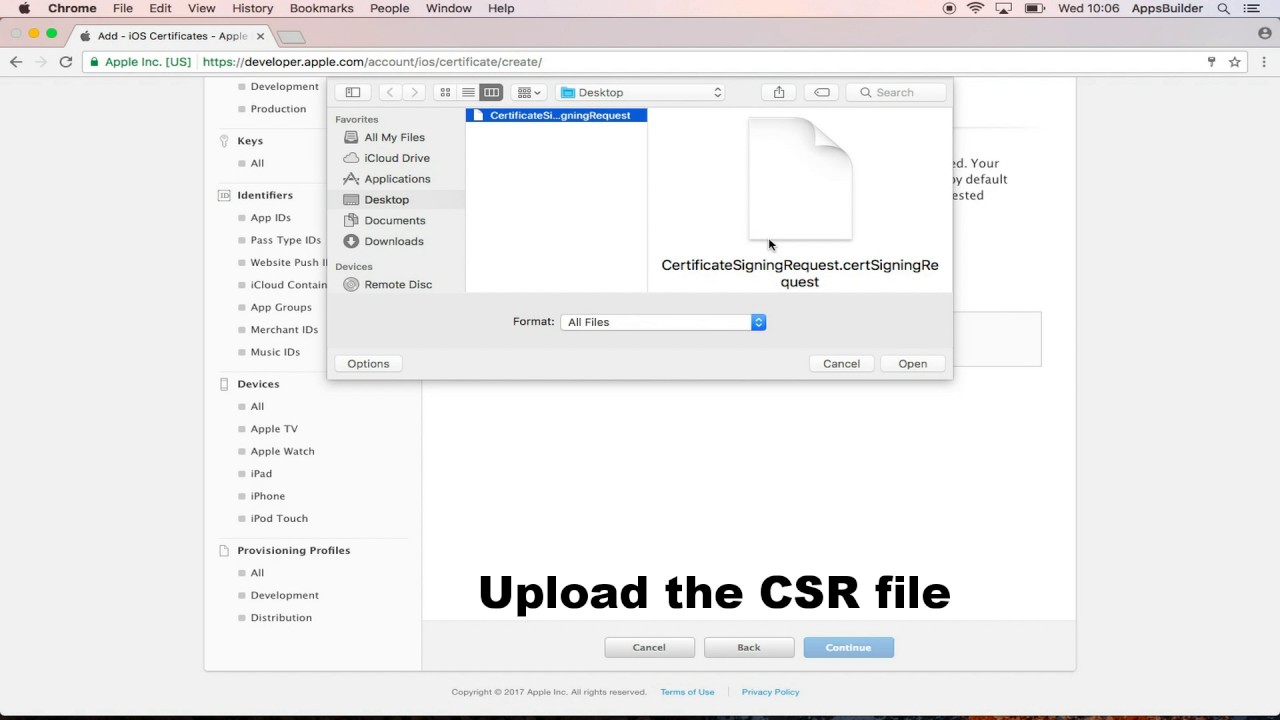Open the Chrome application menu
This screenshot has width=1280, height=720.
pyautogui.click(x=72, y=8)
